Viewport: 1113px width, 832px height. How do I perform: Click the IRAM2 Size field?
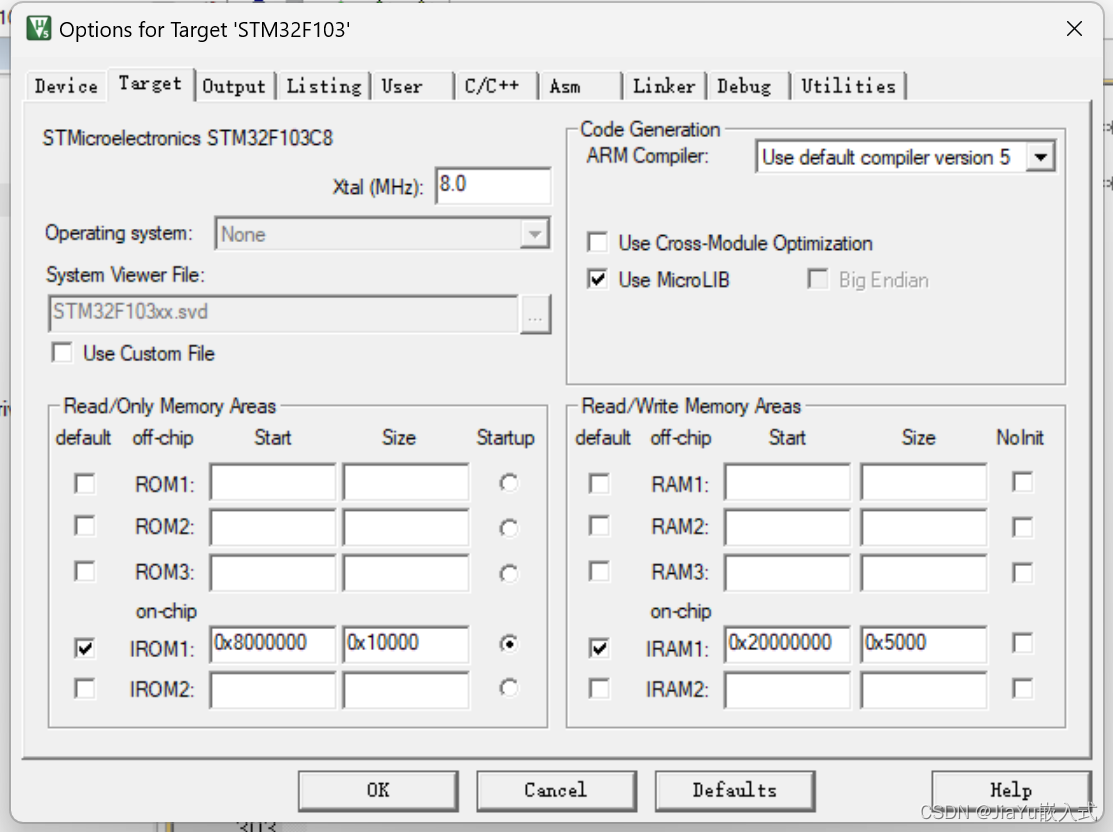tap(923, 689)
